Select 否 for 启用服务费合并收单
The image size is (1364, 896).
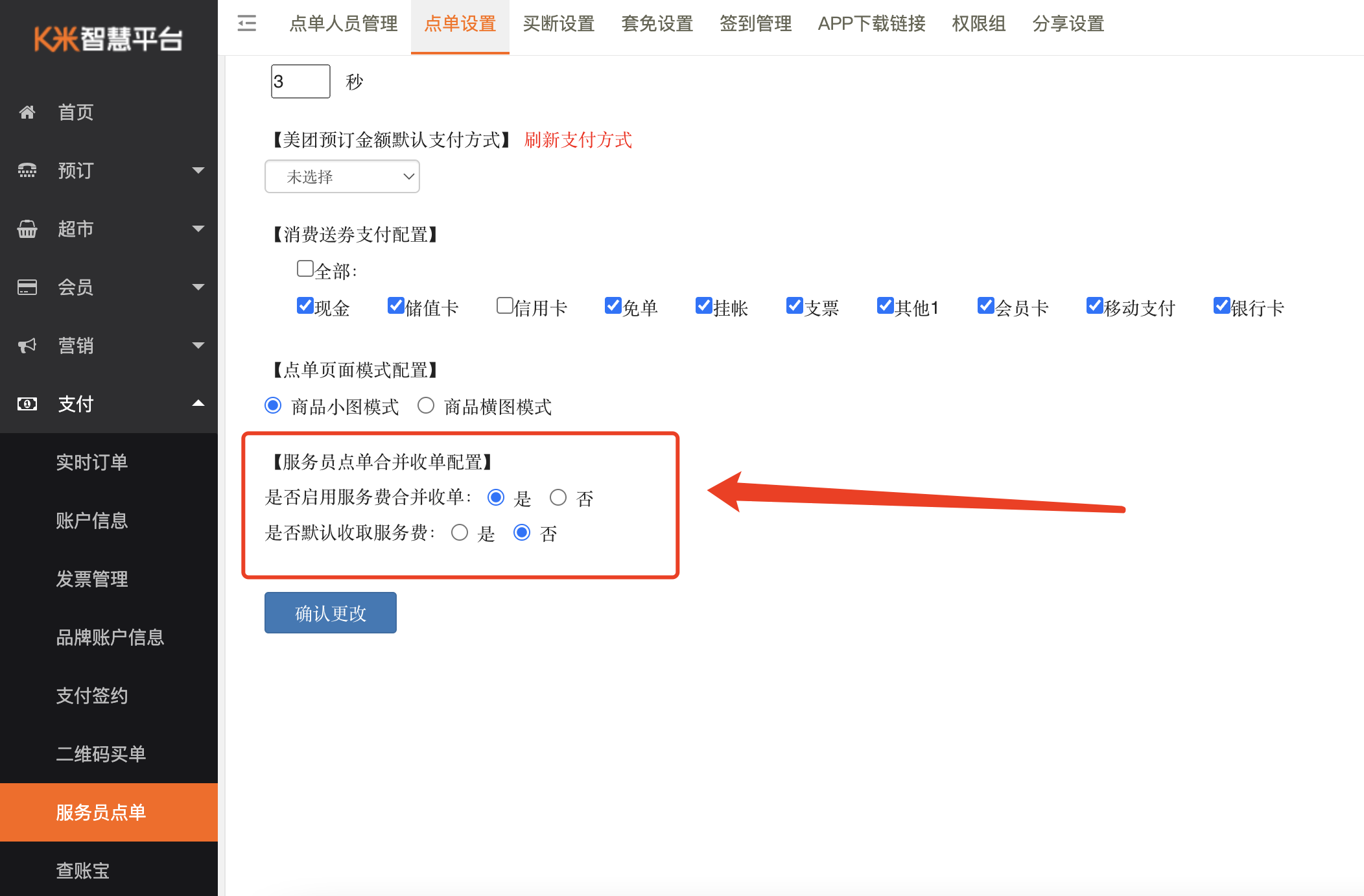[558, 497]
